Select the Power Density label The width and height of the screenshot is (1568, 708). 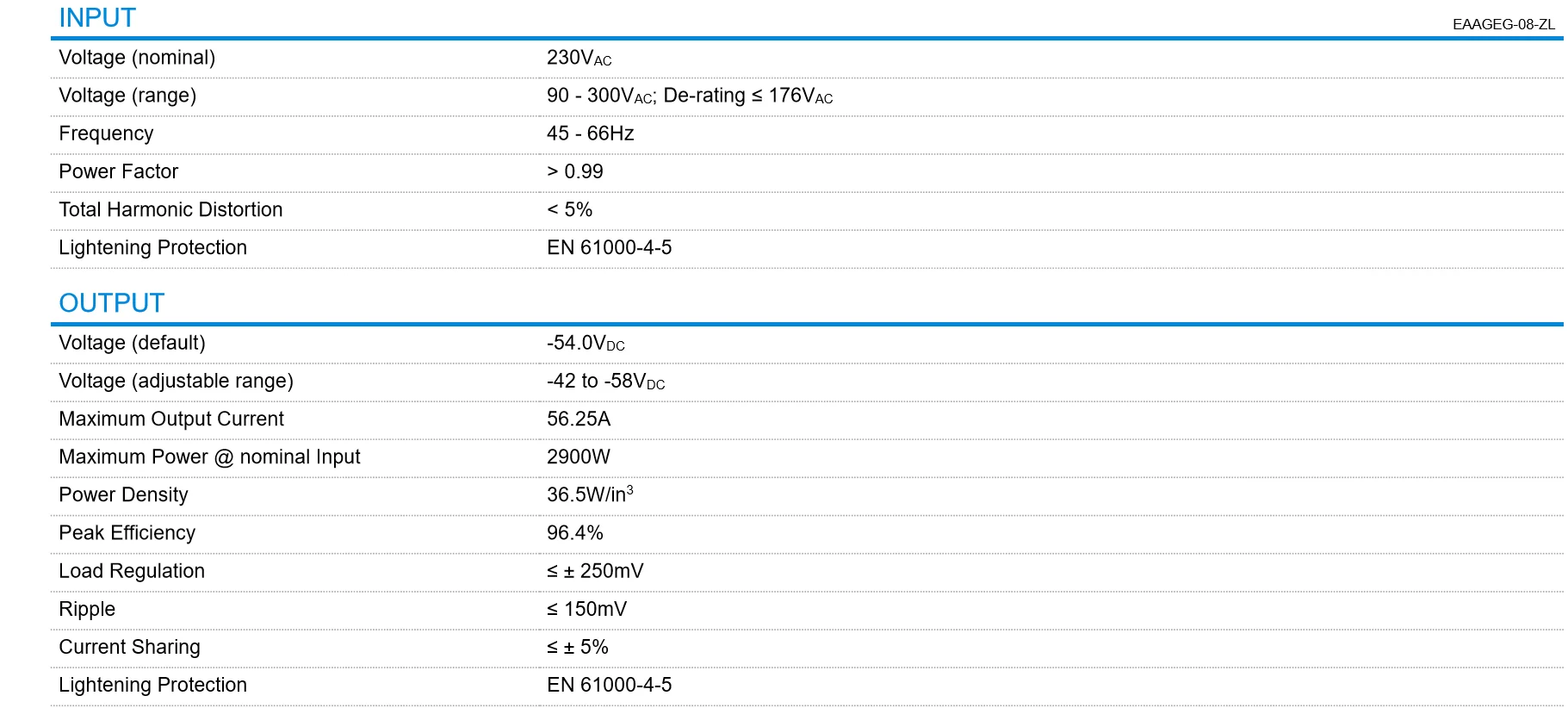[x=123, y=494]
